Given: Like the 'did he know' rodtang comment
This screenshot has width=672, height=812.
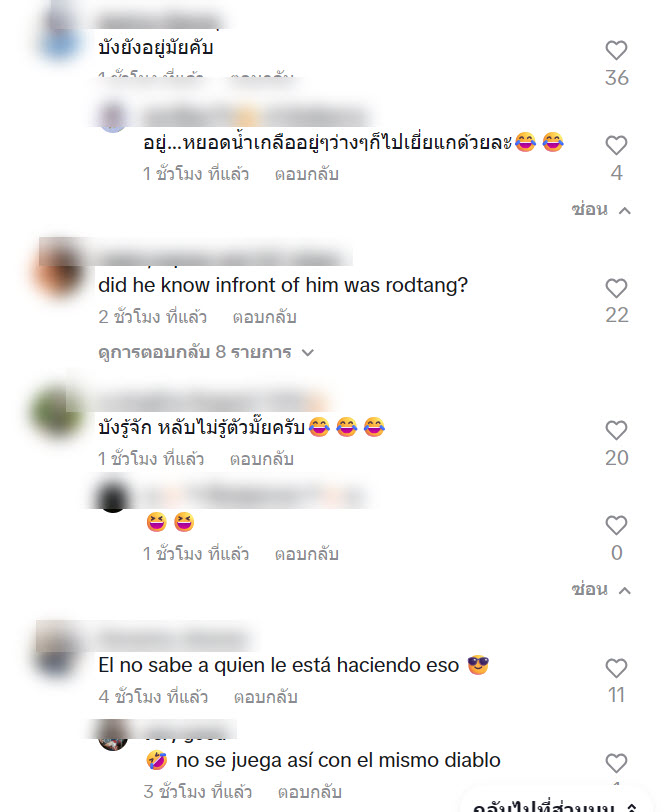Looking at the screenshot, I should pyautogui.click(x=616, y=288).
